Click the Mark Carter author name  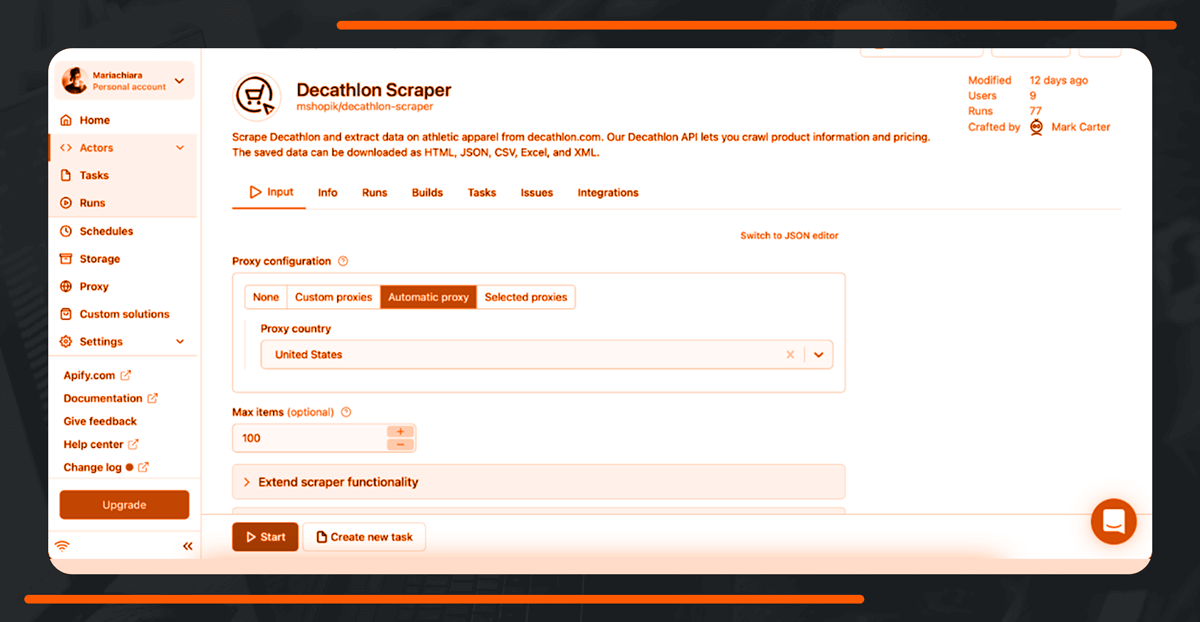1081,127
